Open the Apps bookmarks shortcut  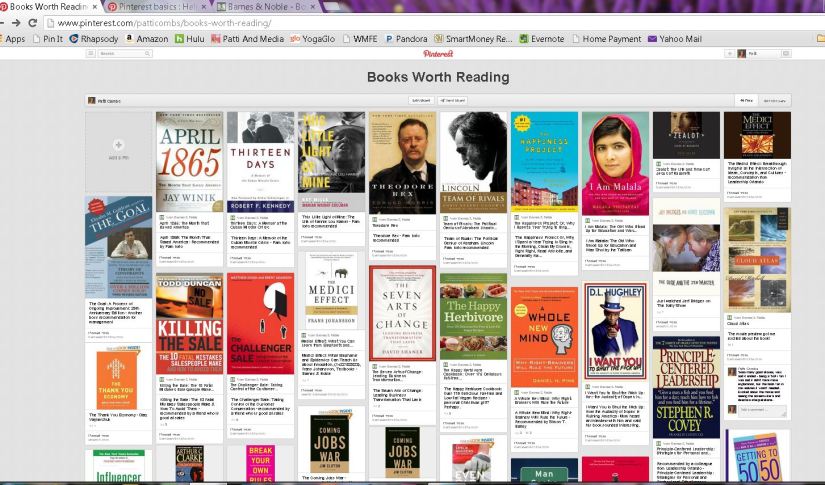tap(14, 39)
